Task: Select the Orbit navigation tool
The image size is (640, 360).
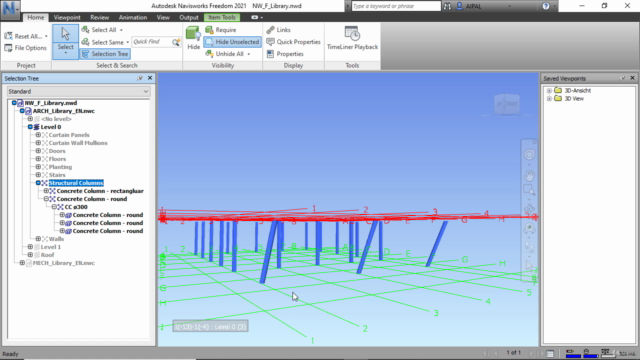Action: point(529,209)
